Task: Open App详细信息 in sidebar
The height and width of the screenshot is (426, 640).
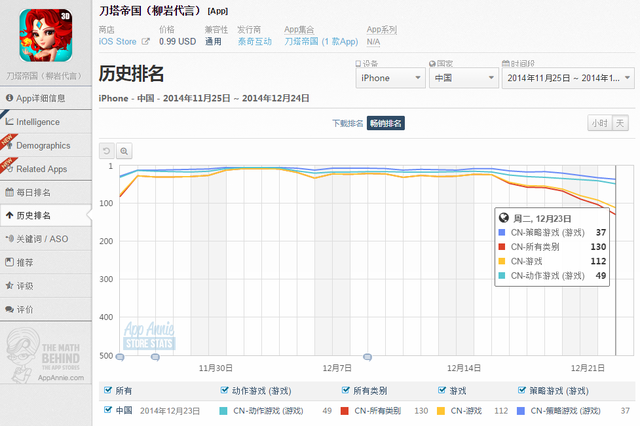Action: coord(46,98)
